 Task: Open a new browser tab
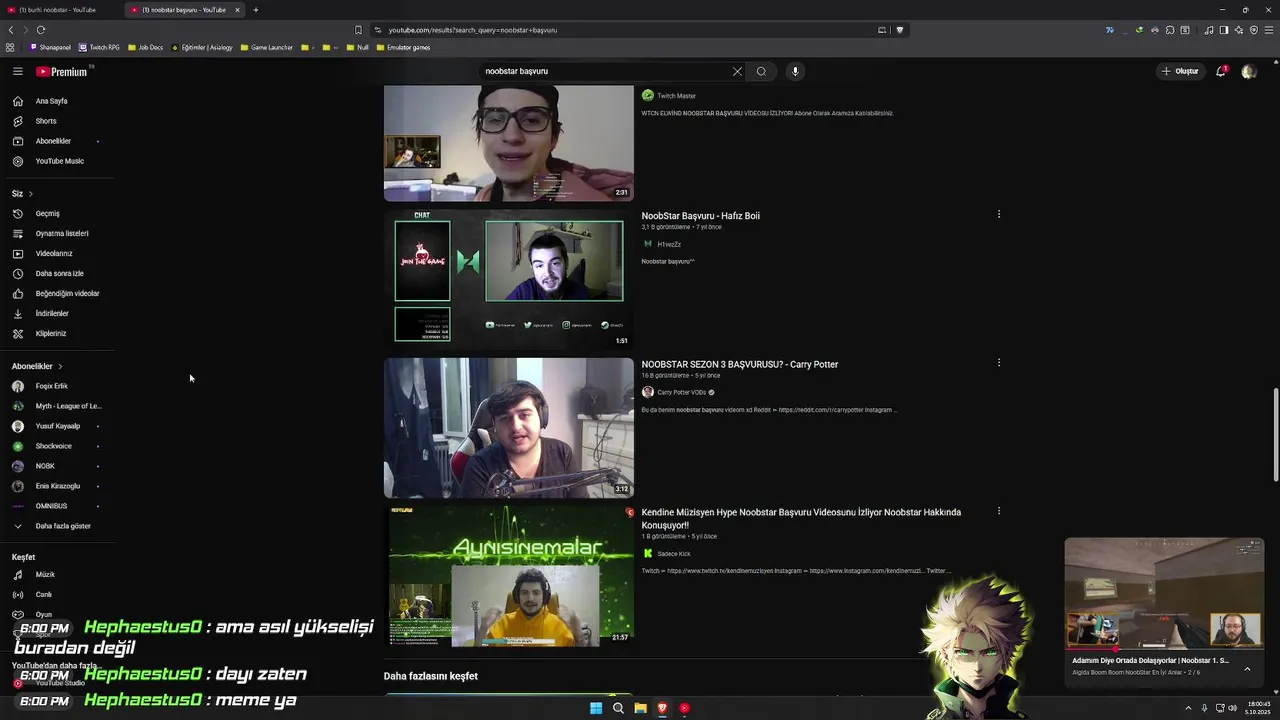point(255,10)
